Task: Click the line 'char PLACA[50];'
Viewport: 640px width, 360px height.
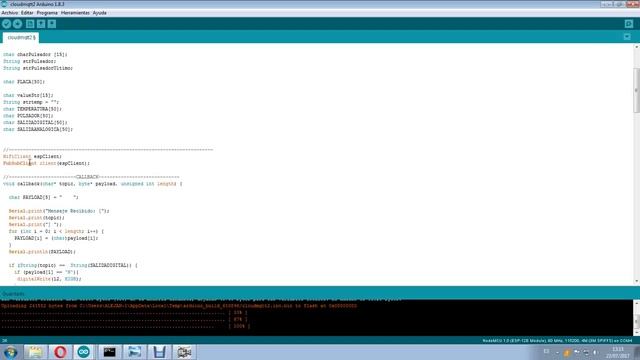Action: coord(24,82)
